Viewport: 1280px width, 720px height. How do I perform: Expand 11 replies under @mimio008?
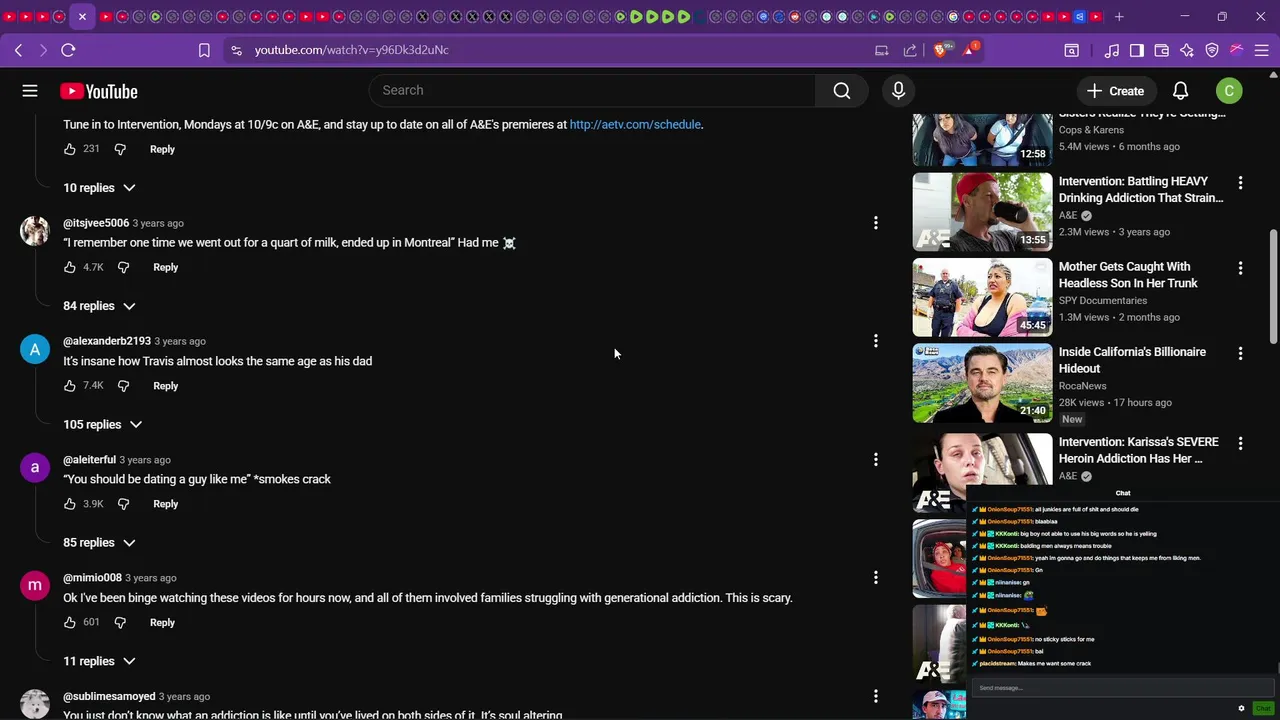[x=99, y=661]
